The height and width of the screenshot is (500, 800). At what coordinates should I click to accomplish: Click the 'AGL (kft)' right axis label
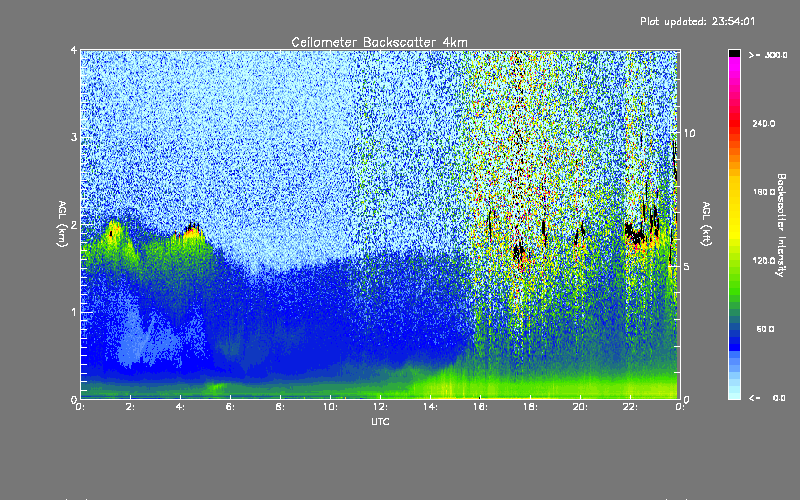[707, 224]
